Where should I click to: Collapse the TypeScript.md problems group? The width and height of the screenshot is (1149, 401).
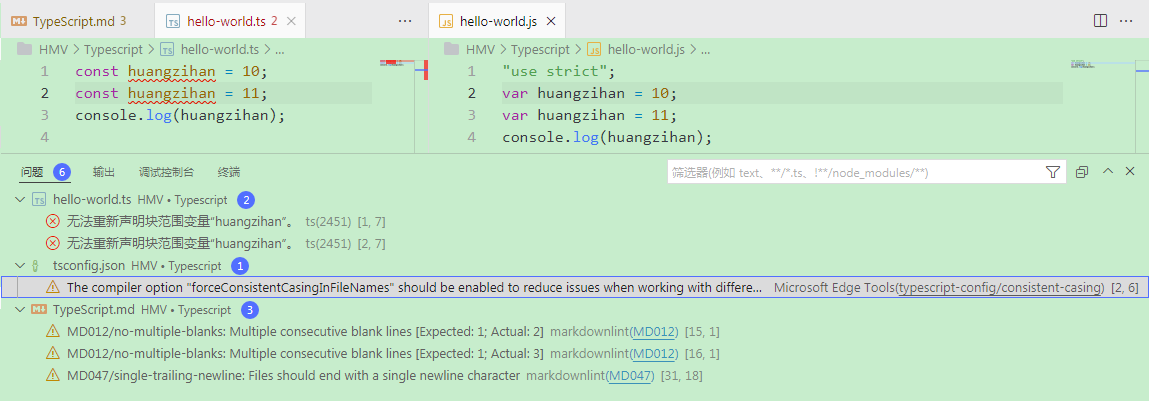tap(20, 310)
